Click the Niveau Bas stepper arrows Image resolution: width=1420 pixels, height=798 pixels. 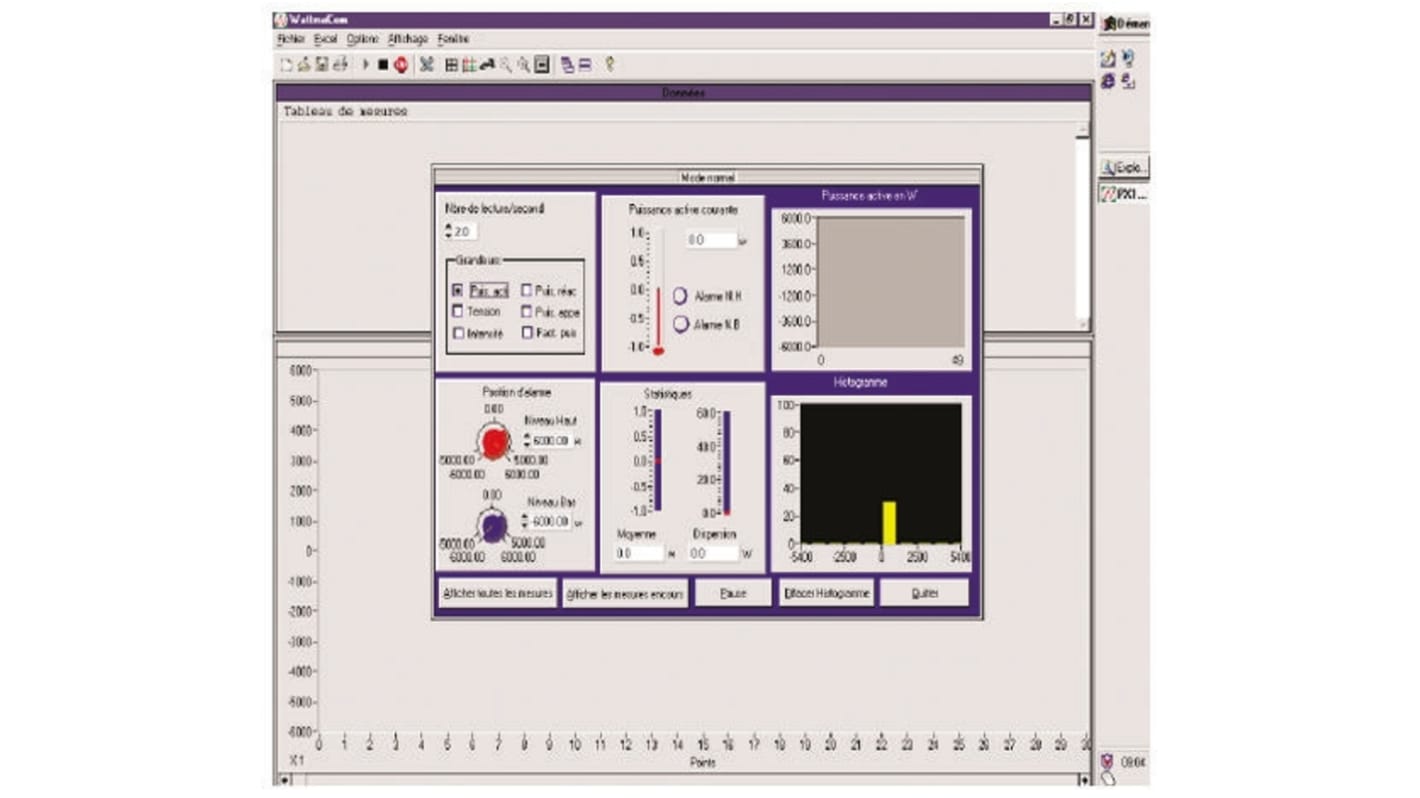point(526,521)
